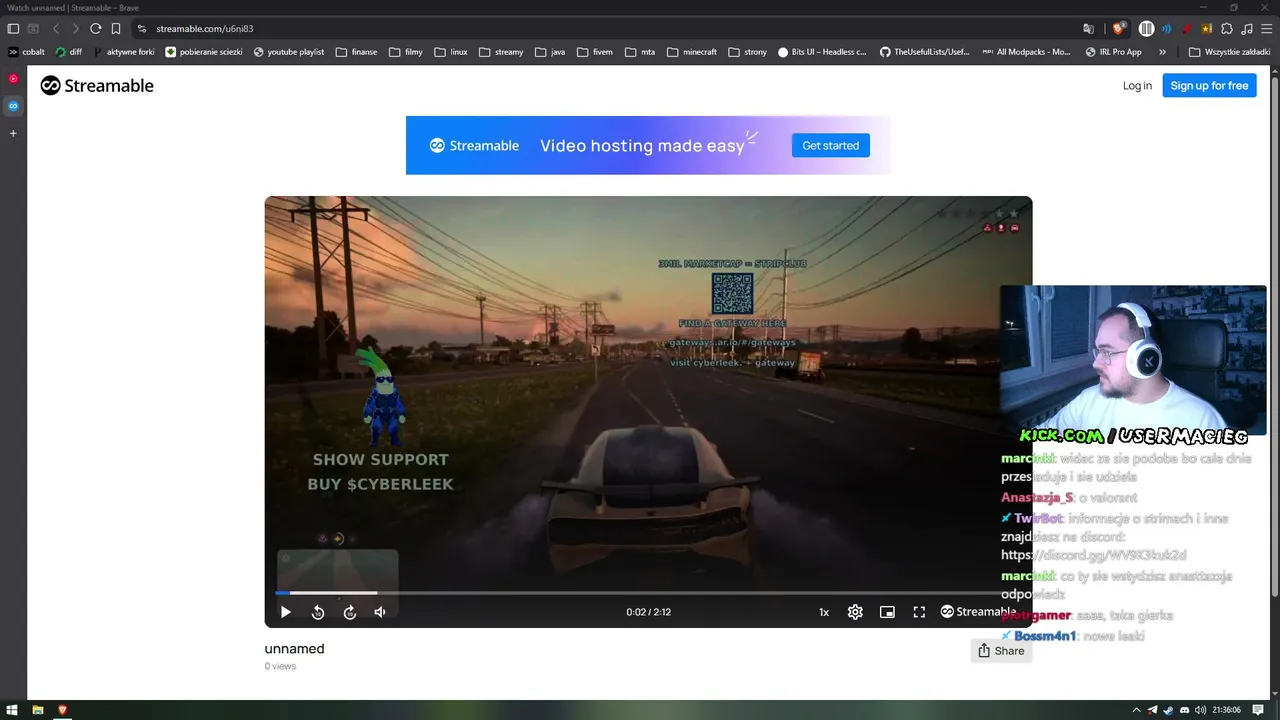
Task: Open the All Modpacks bookmark
Action: click(1027, 52)
